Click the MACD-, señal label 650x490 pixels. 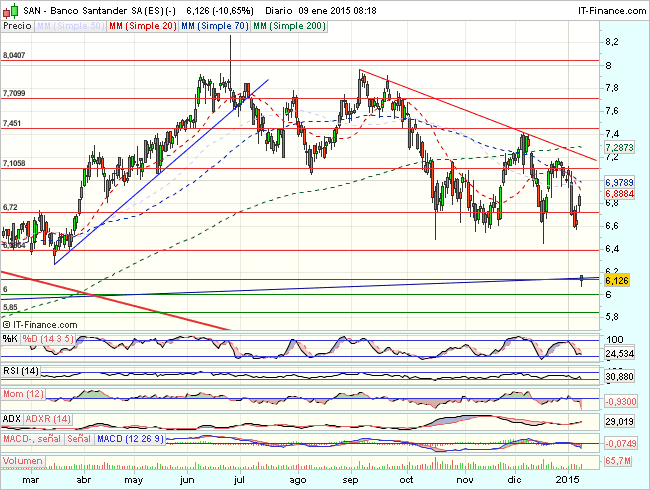(32, 439)
